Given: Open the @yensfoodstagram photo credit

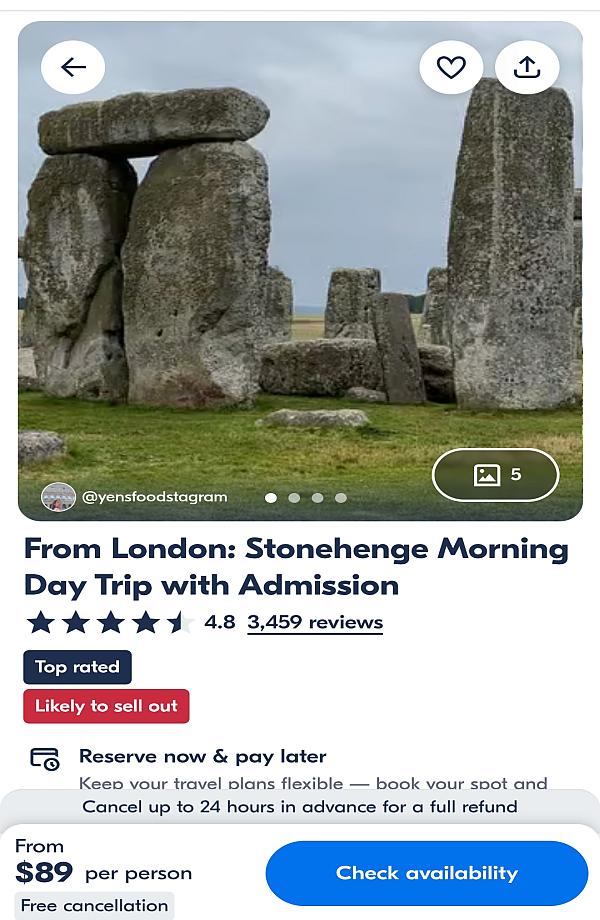Looking at the screenshot, I should (x=154, y=497).
